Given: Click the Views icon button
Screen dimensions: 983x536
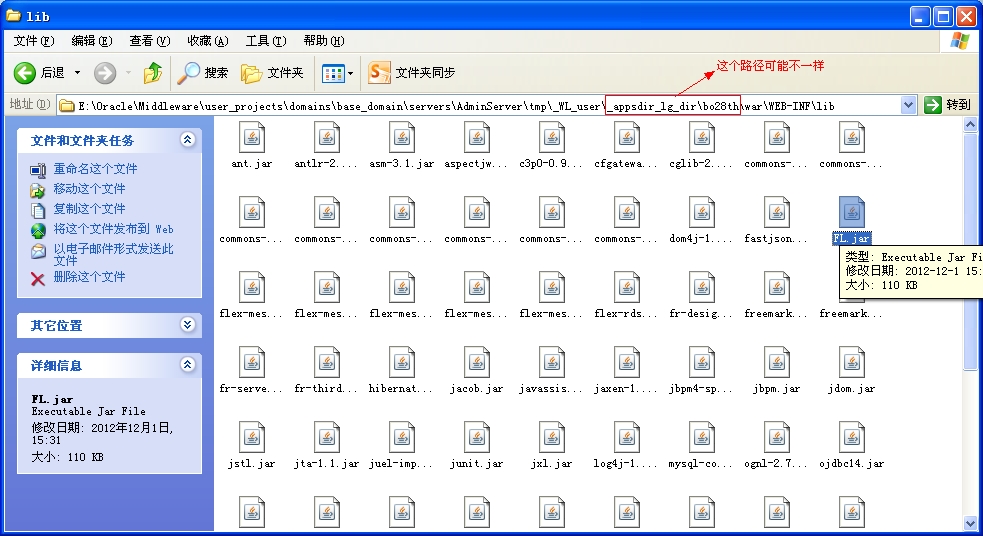Looking at the screenshot, I should 333,73.
